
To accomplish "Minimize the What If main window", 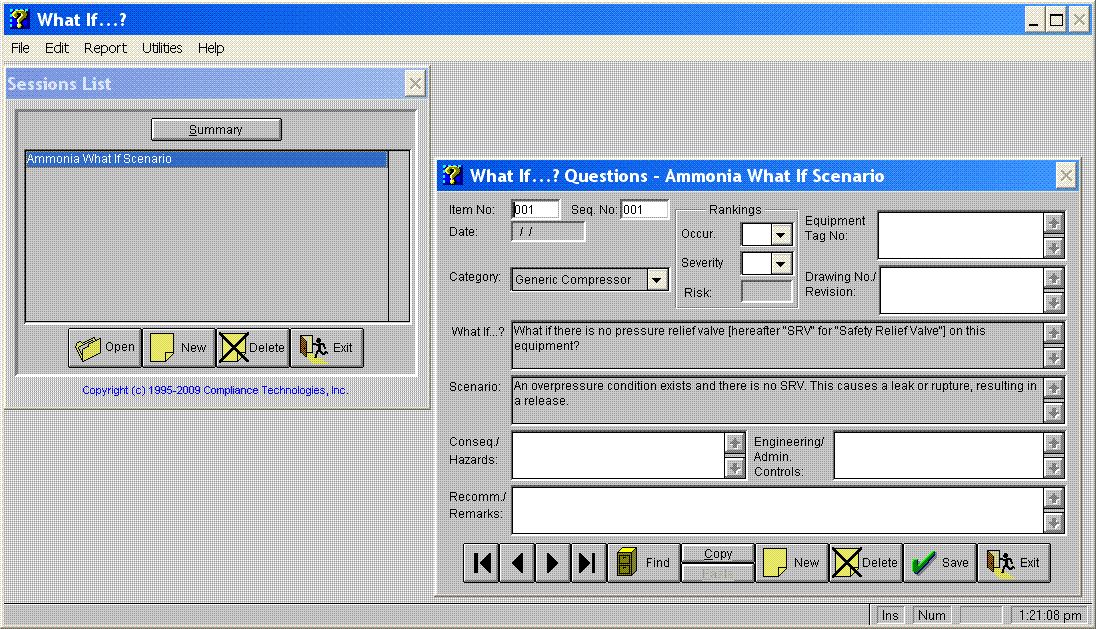I will (x=1034, y=20).
